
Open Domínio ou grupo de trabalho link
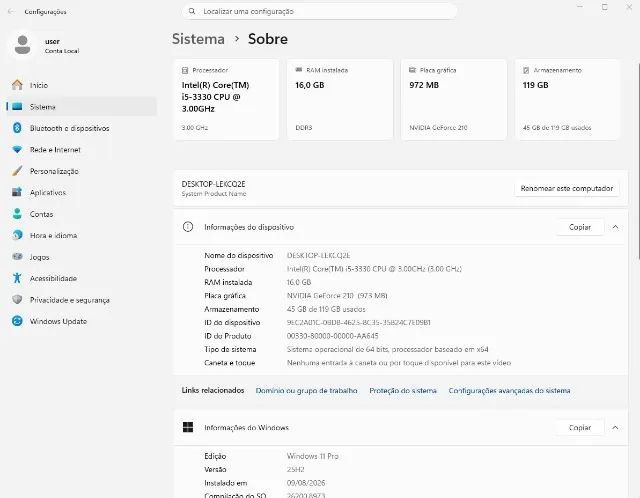click(x=307, y=391)
